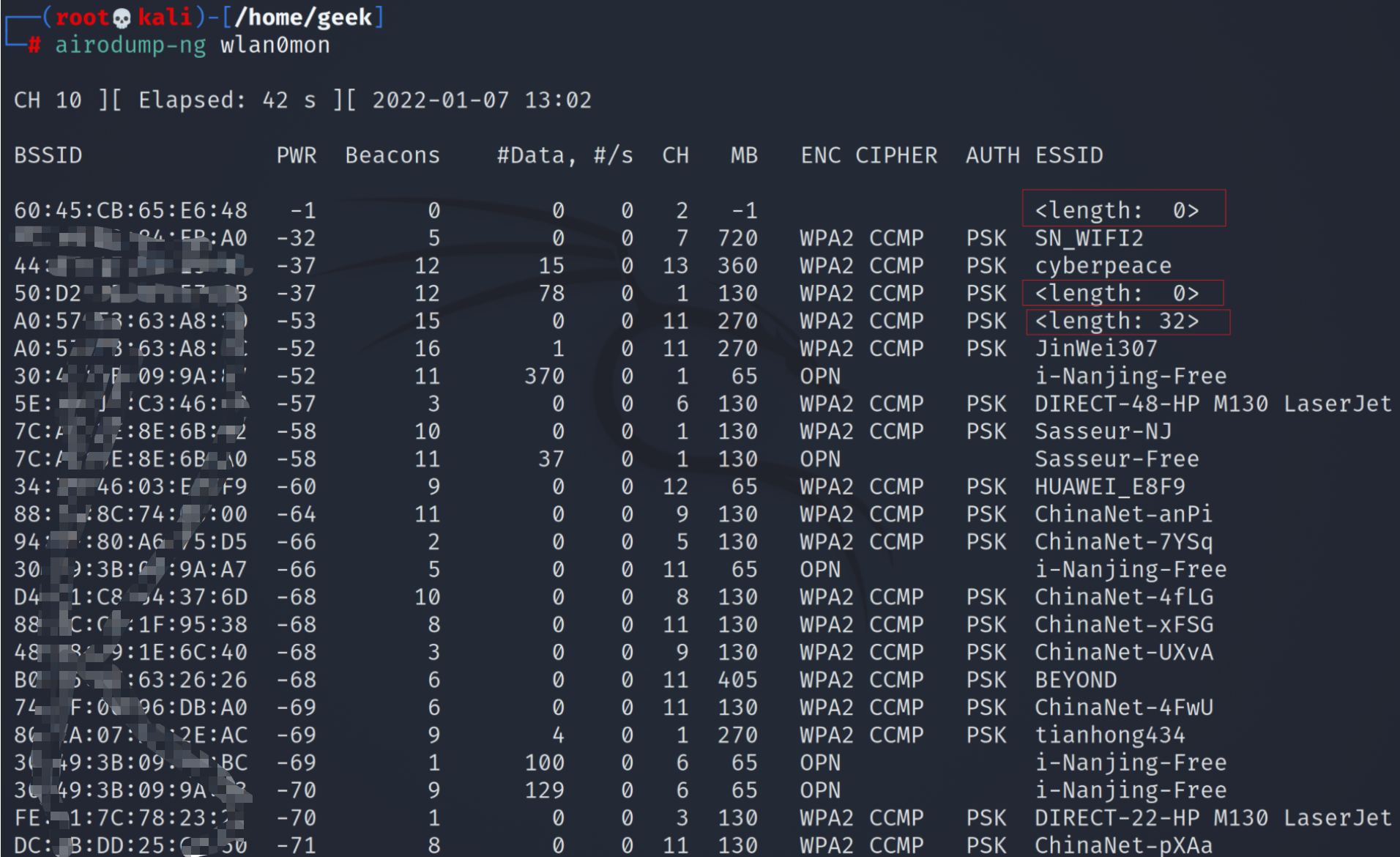Select the ChinaNet-anPi ESSID
The height and width of the screenshot is (857, 1400).
pos(1124,514)
